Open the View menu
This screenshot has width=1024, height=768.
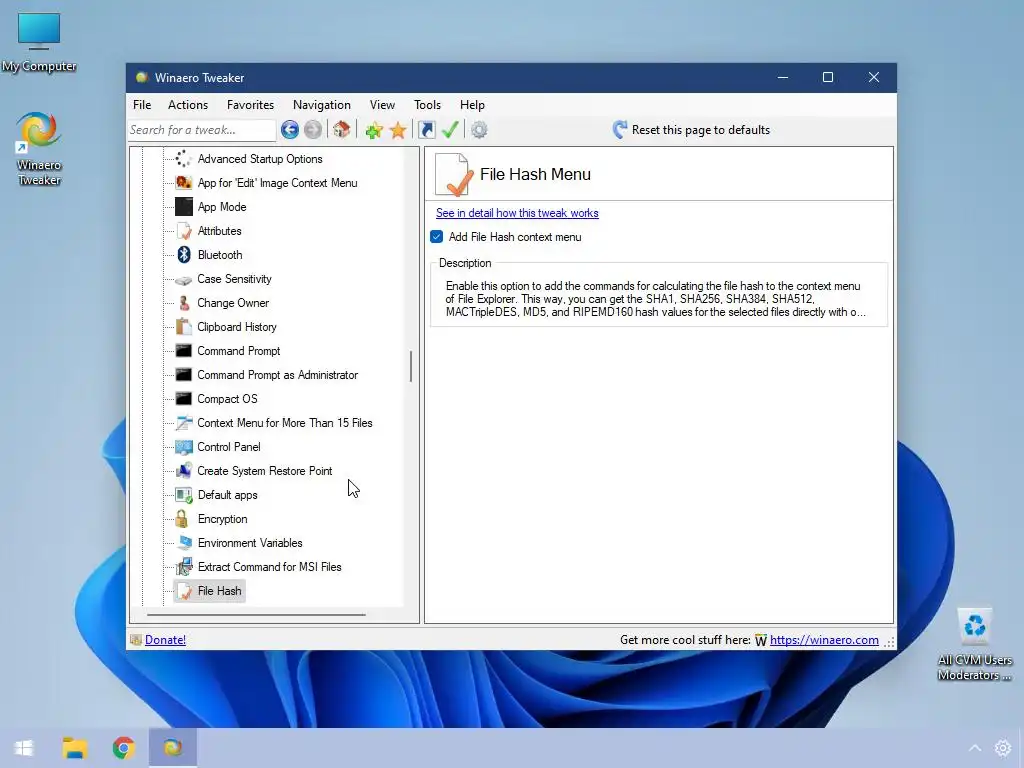382,104
